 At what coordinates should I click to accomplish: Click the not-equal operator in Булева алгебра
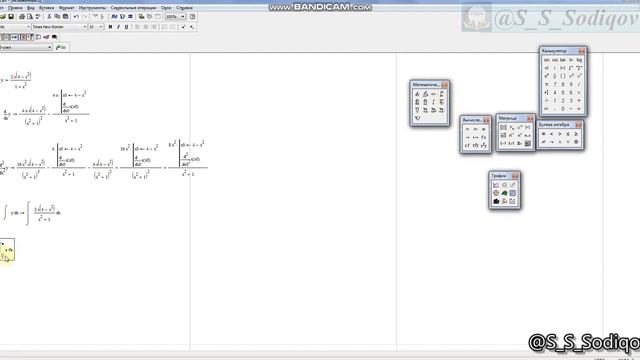(x=543, y=142)
